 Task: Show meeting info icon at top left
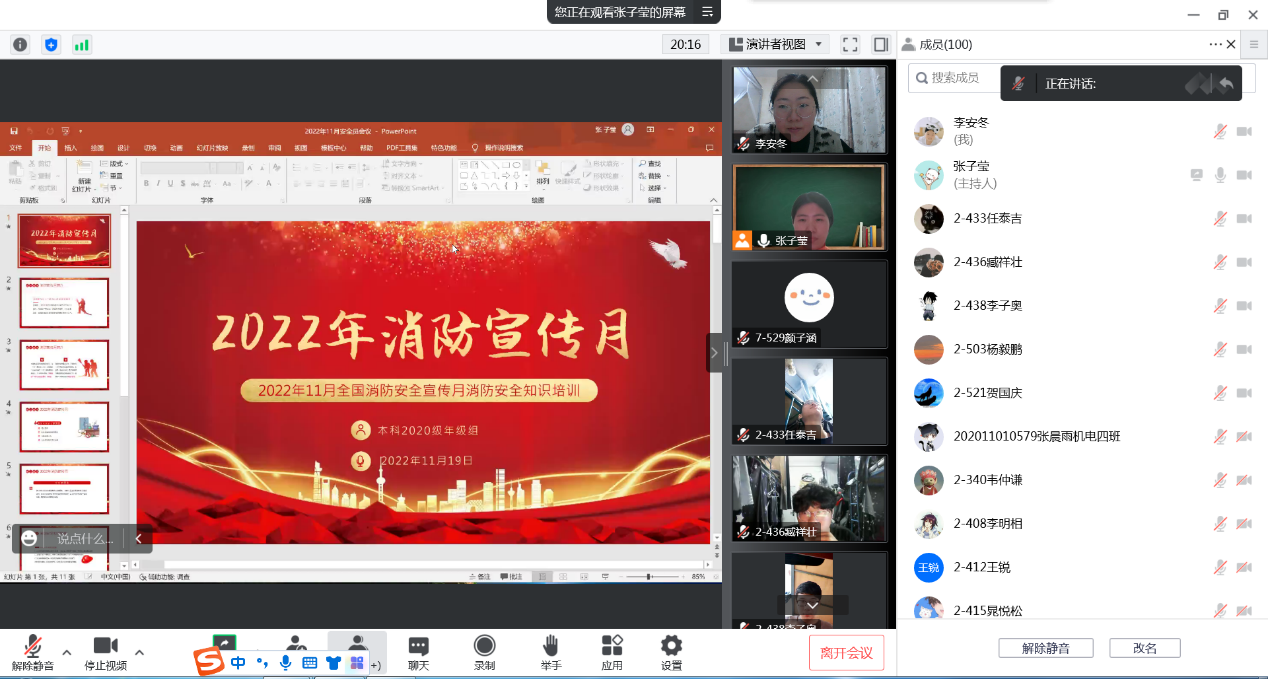click(x=20, y=44)
